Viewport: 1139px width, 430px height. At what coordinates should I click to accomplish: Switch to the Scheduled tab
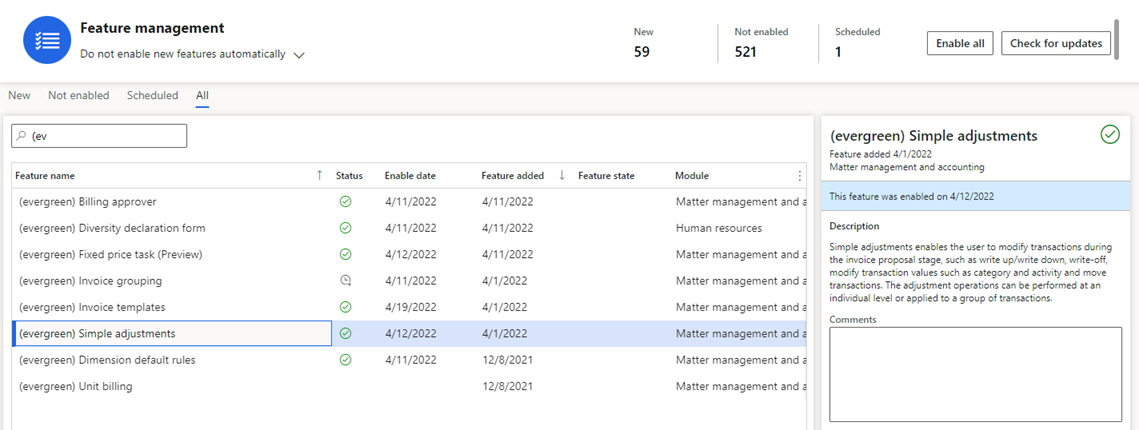point(153,95)
